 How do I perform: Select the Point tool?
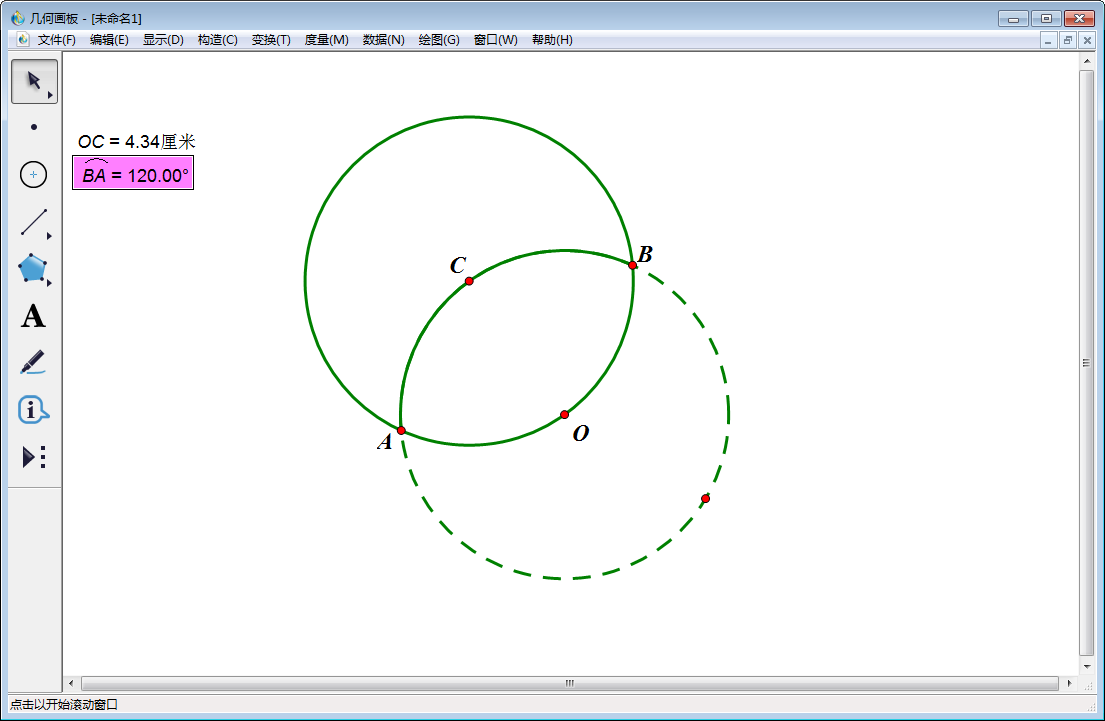[x=34, y=128]
